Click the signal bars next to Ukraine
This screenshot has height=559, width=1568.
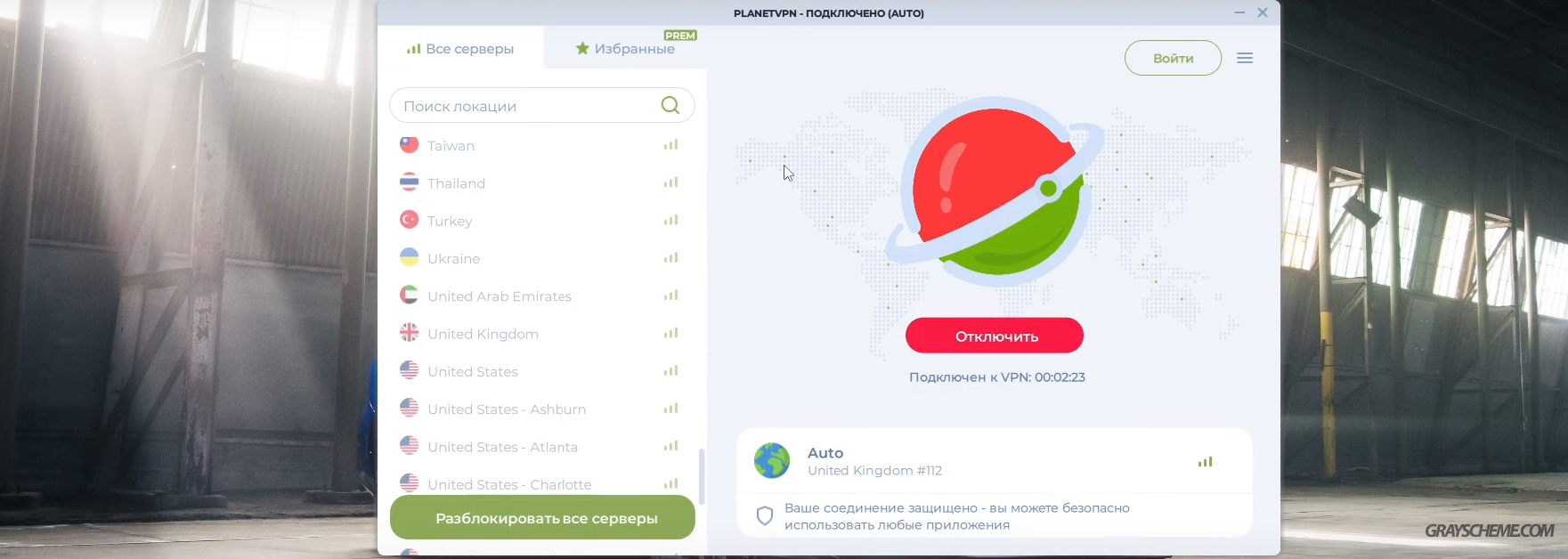(670, 257)
